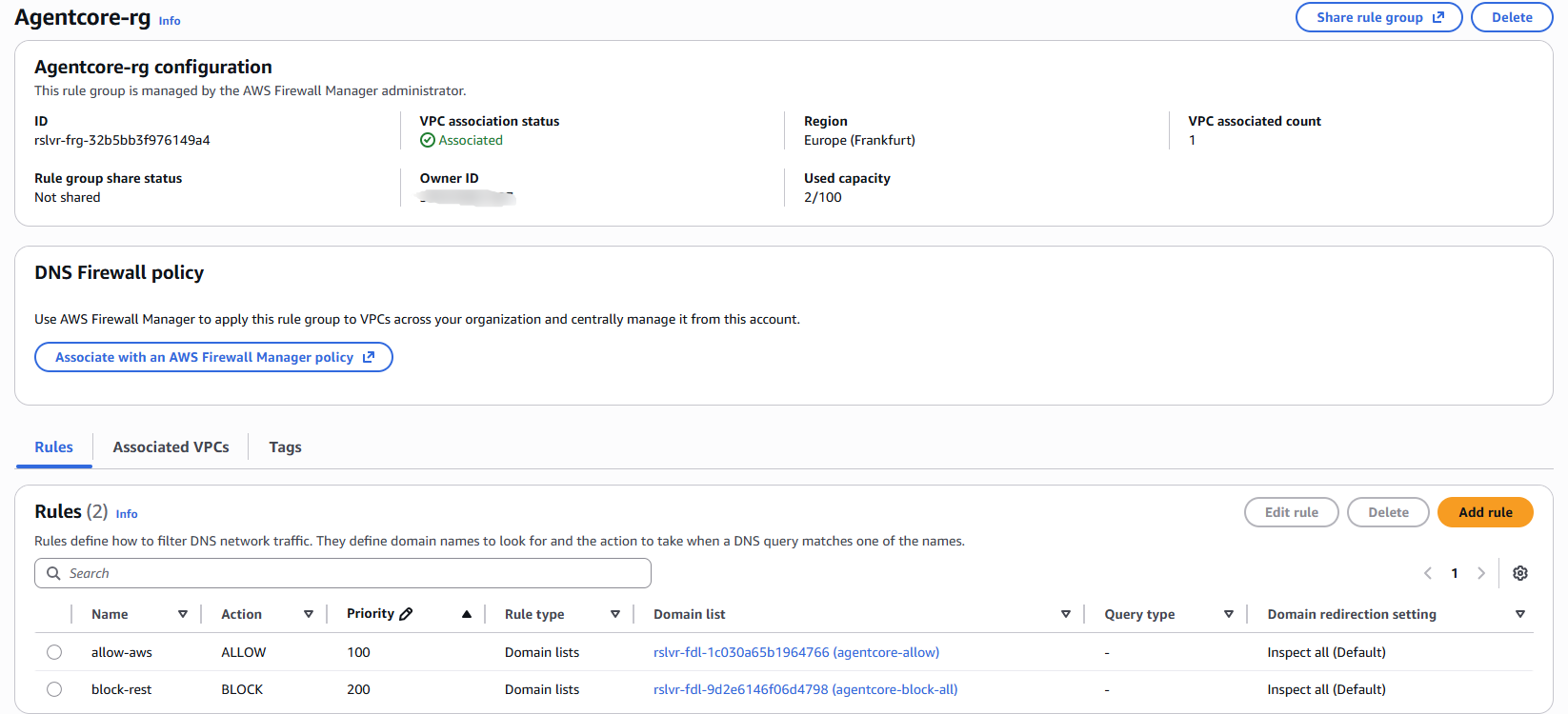This screenshot has width=1568, height=714.
Task: Click rule group ID rslvr-frg-32b5bb3f976149a4
Action: point(122,140)
